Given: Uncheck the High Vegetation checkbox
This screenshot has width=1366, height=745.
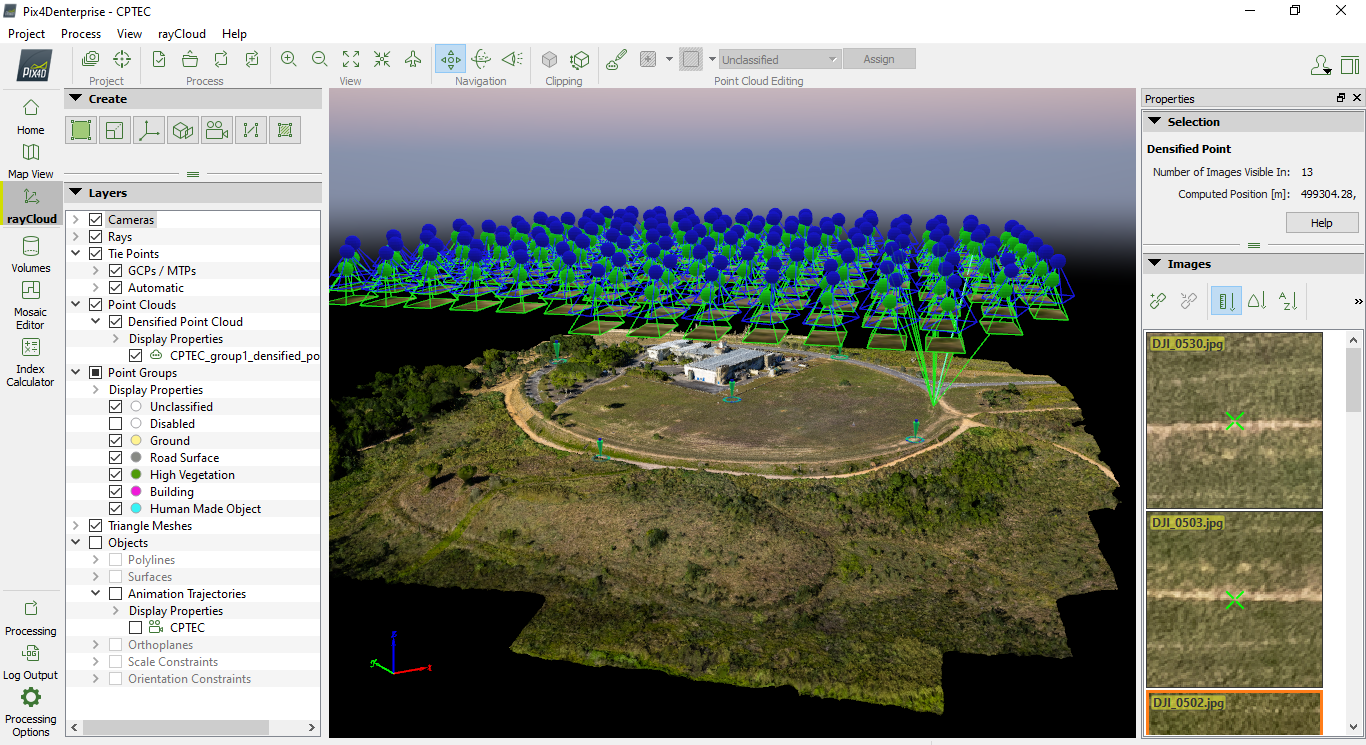Looking at the screenshot, I should point(116,475).
